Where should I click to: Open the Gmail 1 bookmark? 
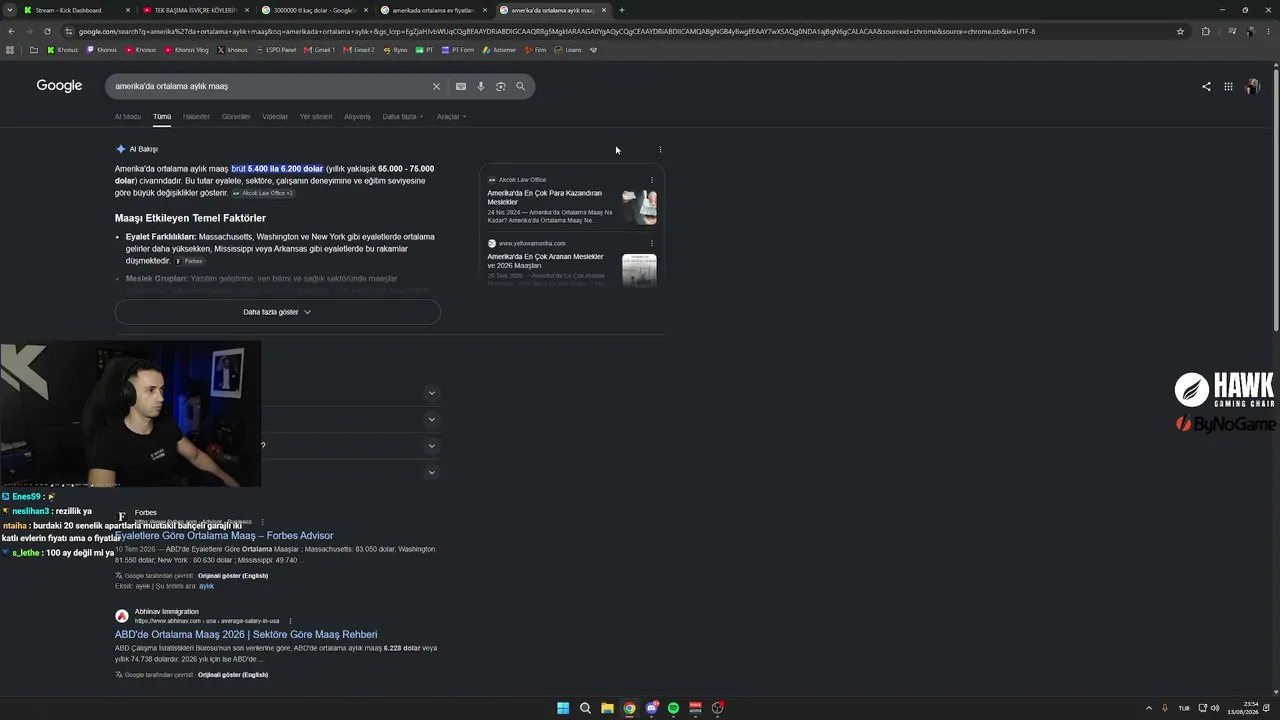pyautogui.click(x=320, y=49)
